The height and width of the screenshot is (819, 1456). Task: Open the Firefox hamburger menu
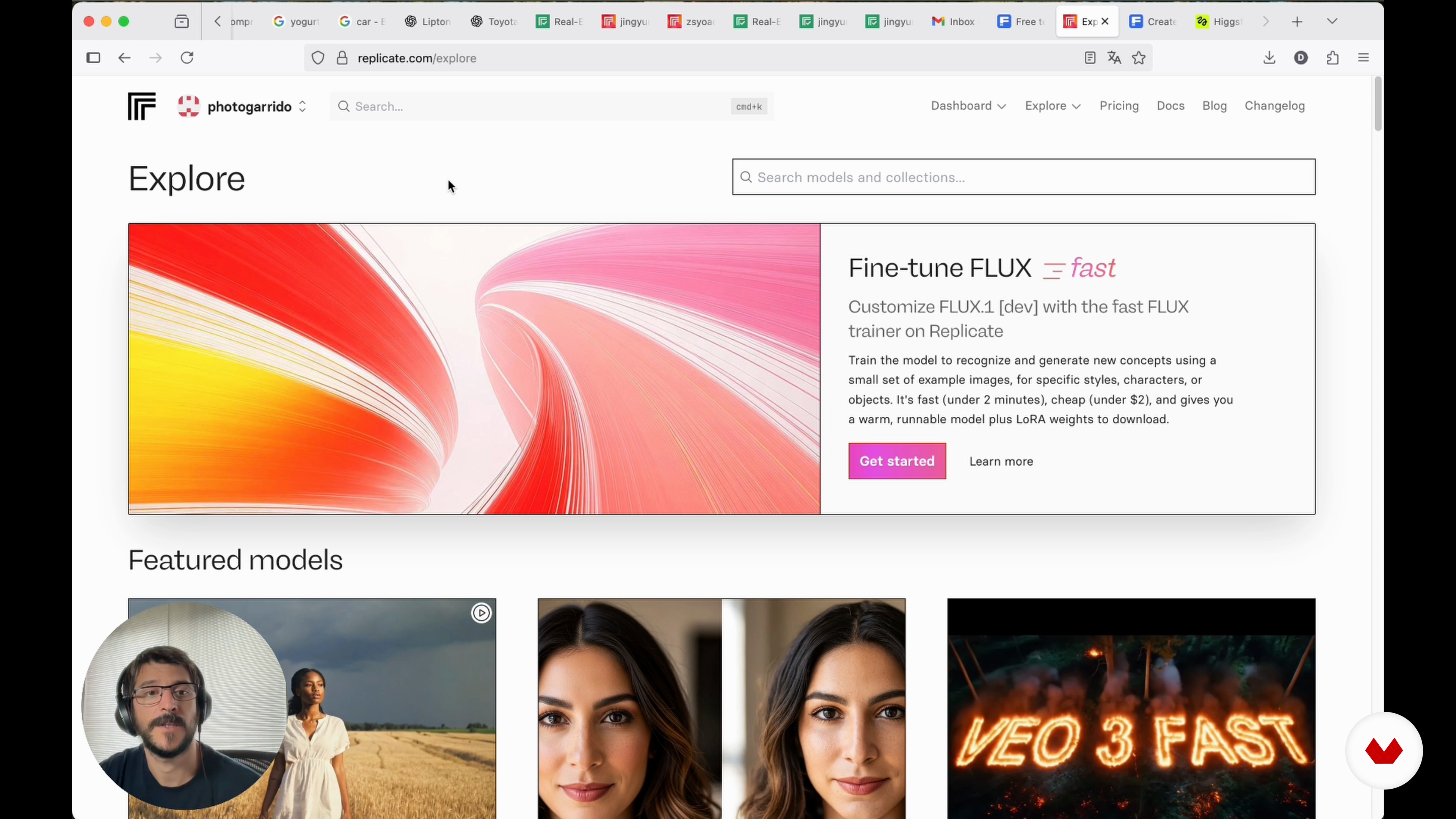1363,58
